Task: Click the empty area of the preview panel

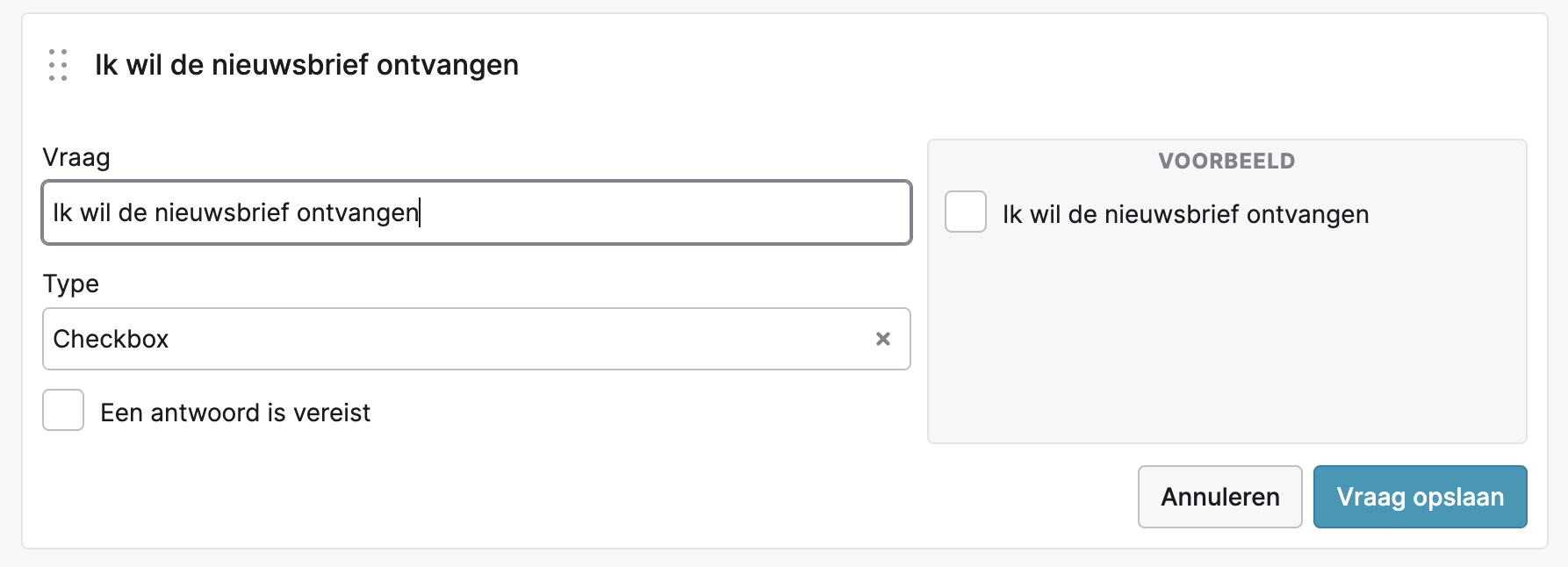Action: [1226, 351]
